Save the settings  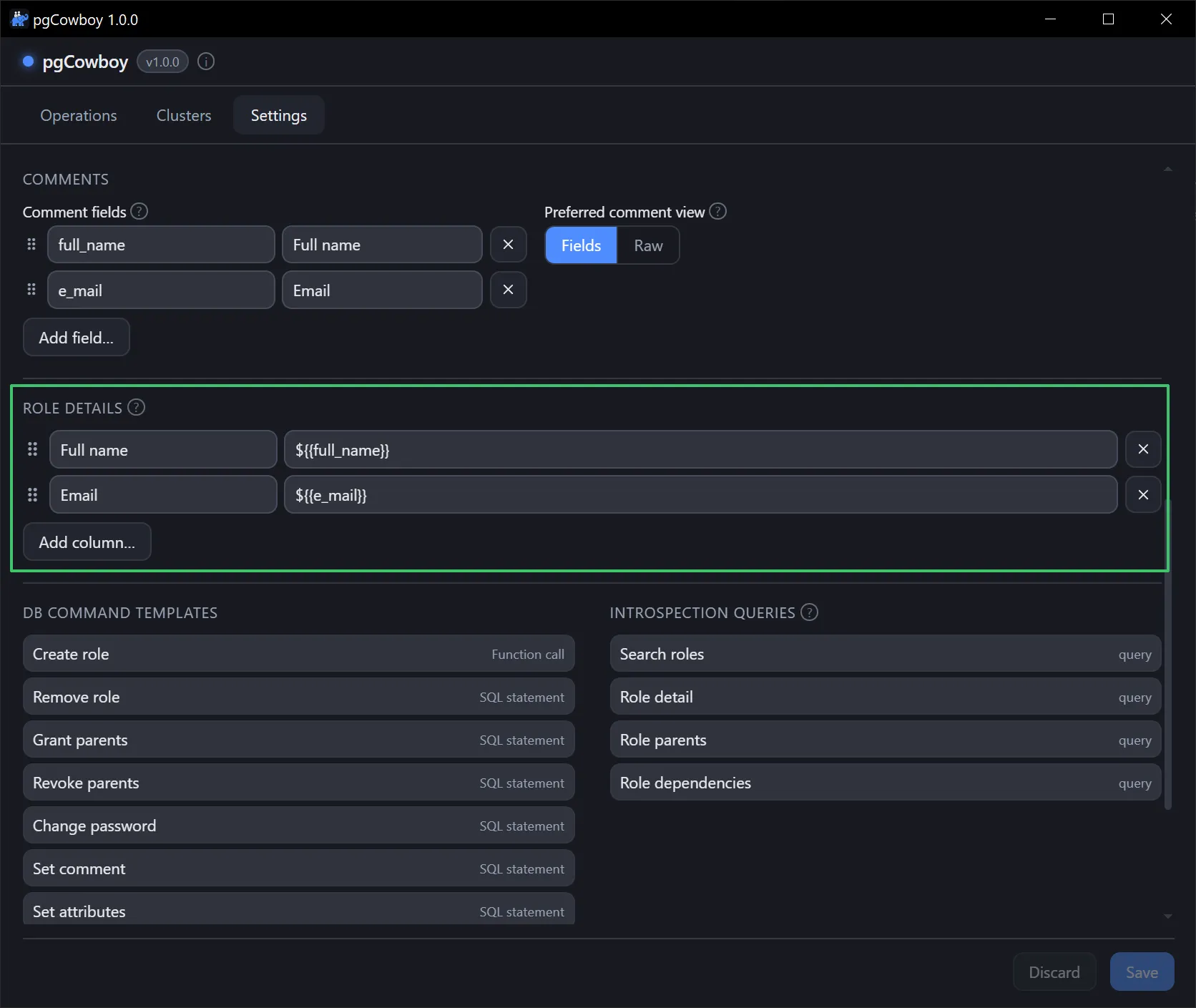click(1142, 972)
